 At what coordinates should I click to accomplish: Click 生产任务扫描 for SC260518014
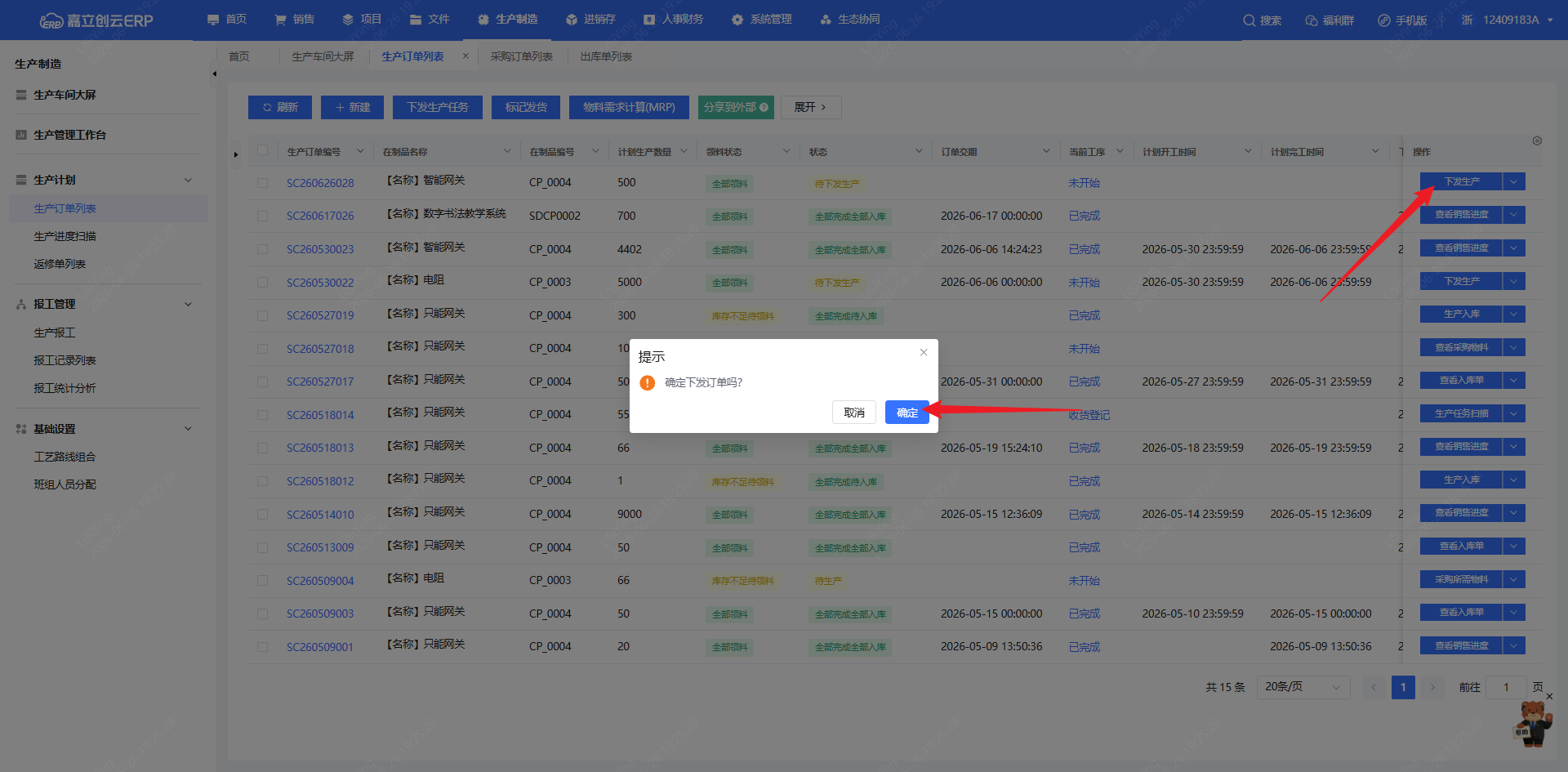click(x=1461, y=413)
